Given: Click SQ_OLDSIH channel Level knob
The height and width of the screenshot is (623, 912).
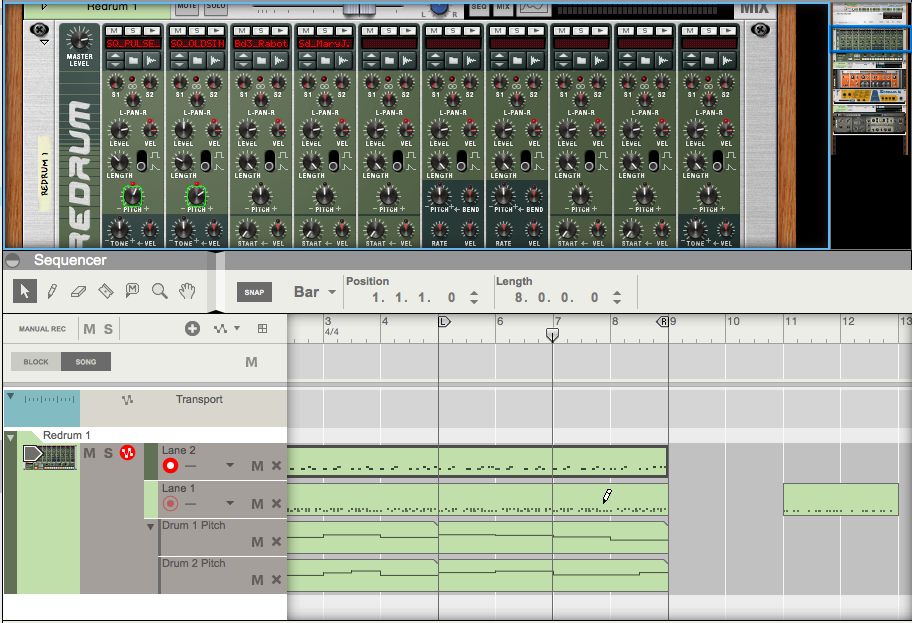Looking at the screenshot, I should 183,130.
